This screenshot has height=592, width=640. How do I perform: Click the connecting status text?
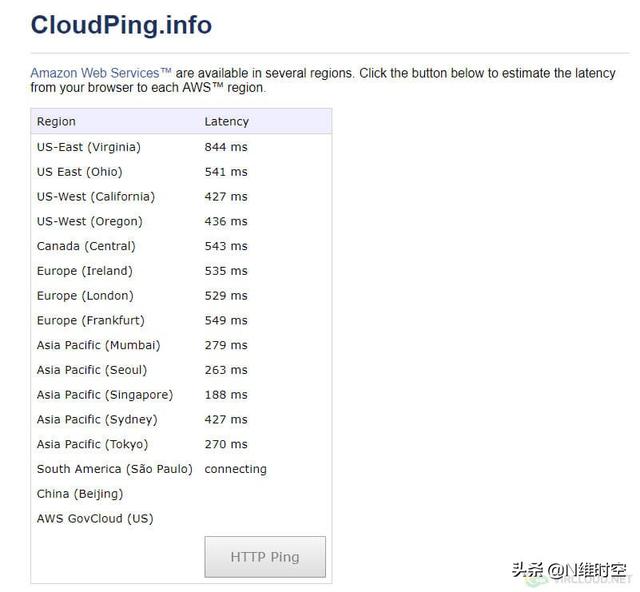tap(235, 469)
